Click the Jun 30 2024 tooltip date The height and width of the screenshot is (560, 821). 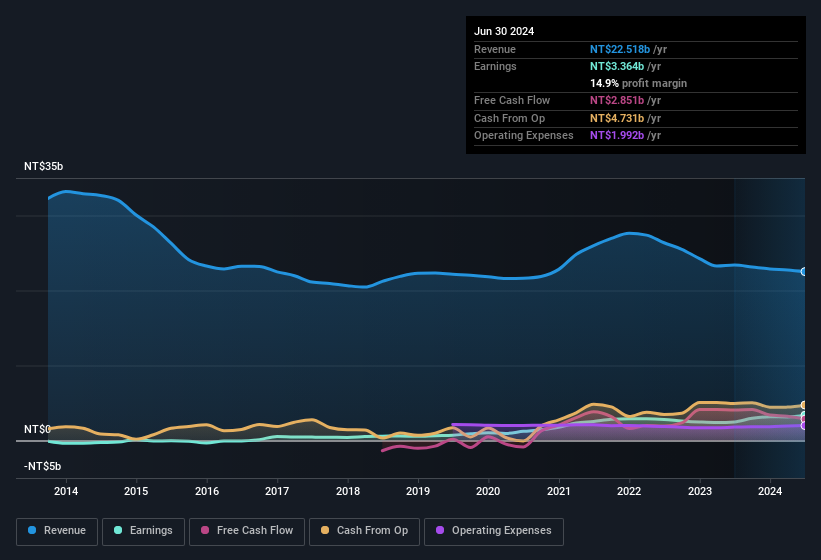[504, 31]
